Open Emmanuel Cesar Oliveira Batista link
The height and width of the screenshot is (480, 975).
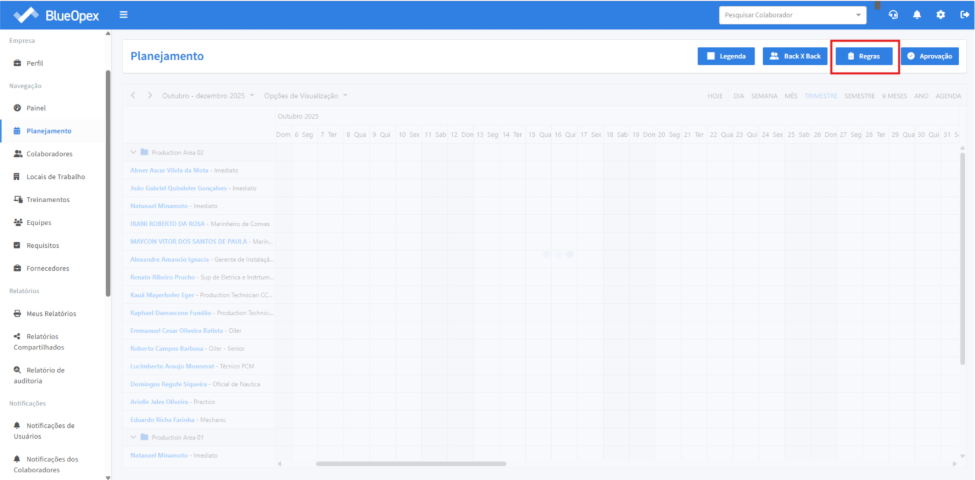pyautogui.click(x=177, y=331)
